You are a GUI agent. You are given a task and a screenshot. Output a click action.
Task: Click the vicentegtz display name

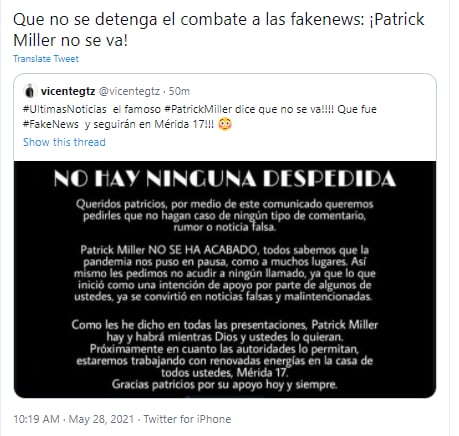(68, 91)
